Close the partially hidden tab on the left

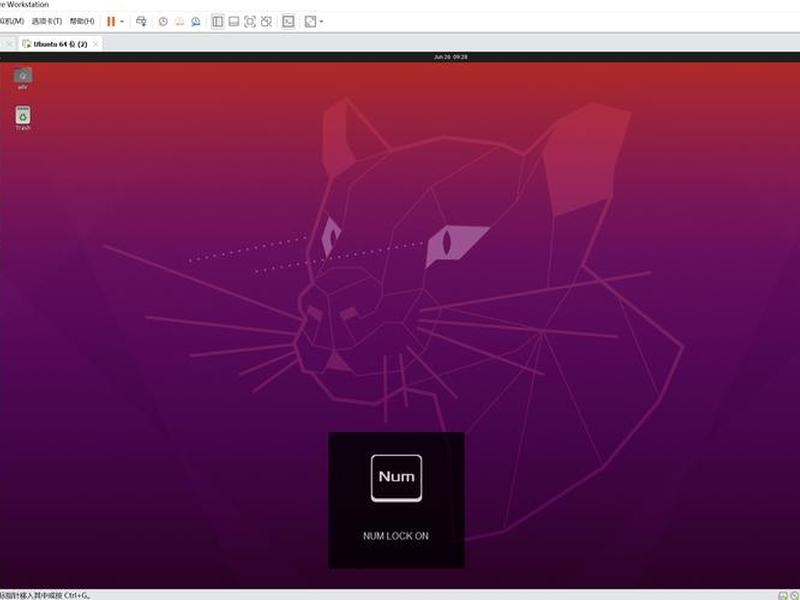tap(9, 44)
